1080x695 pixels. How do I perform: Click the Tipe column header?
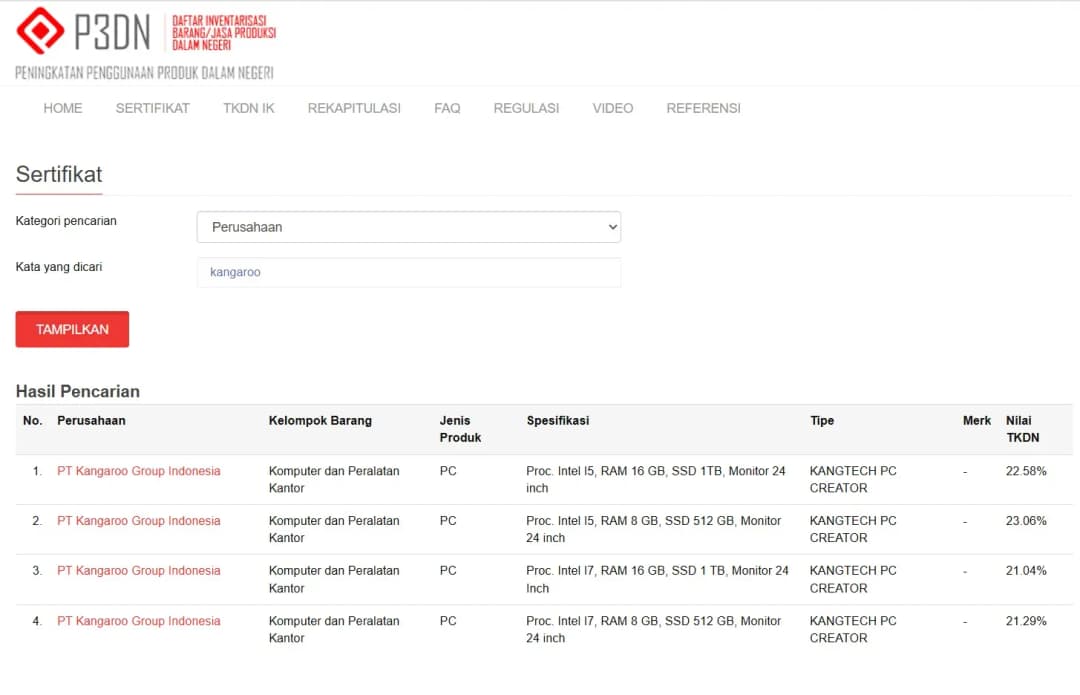[x=822, y=420]
